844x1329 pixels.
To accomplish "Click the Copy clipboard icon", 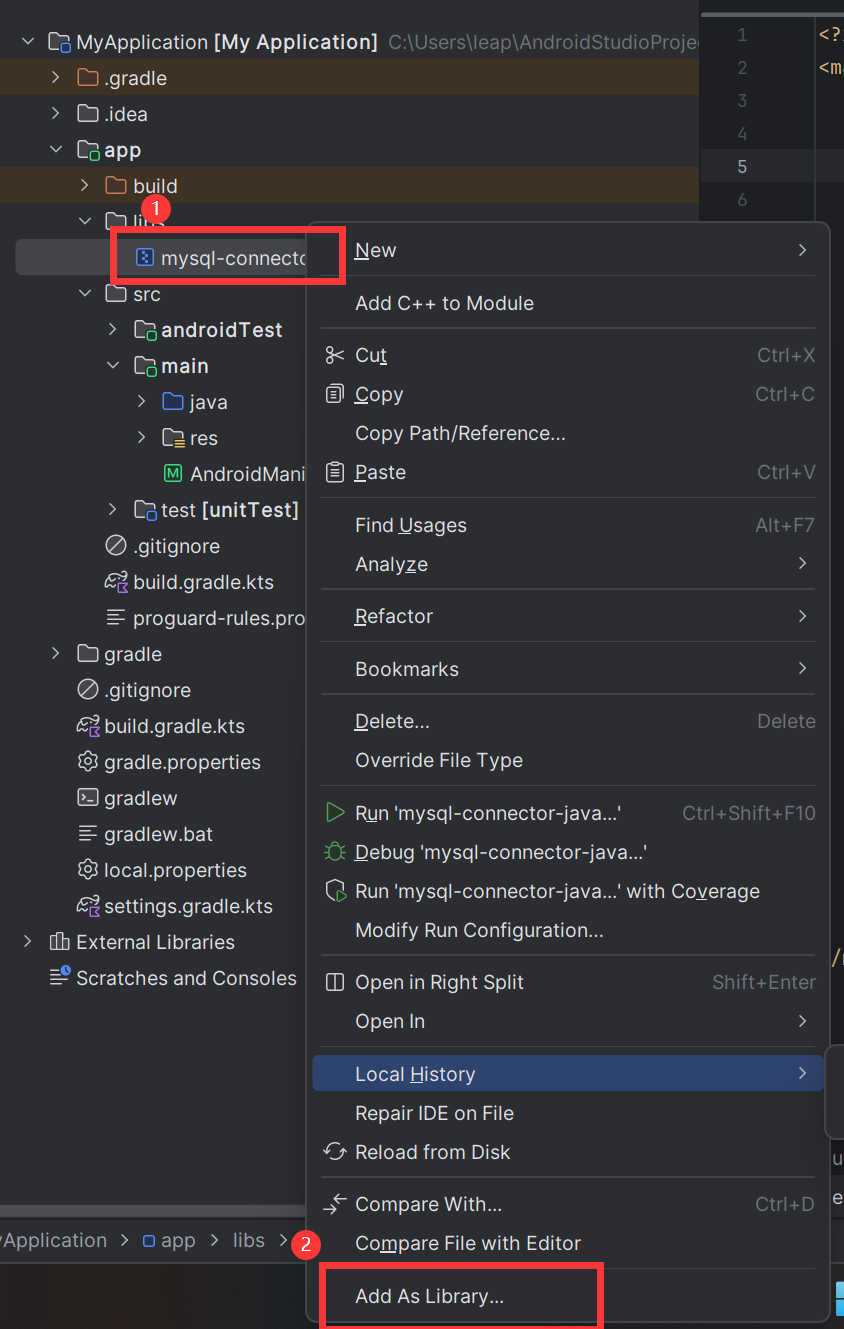I will (x=335, y=394).
